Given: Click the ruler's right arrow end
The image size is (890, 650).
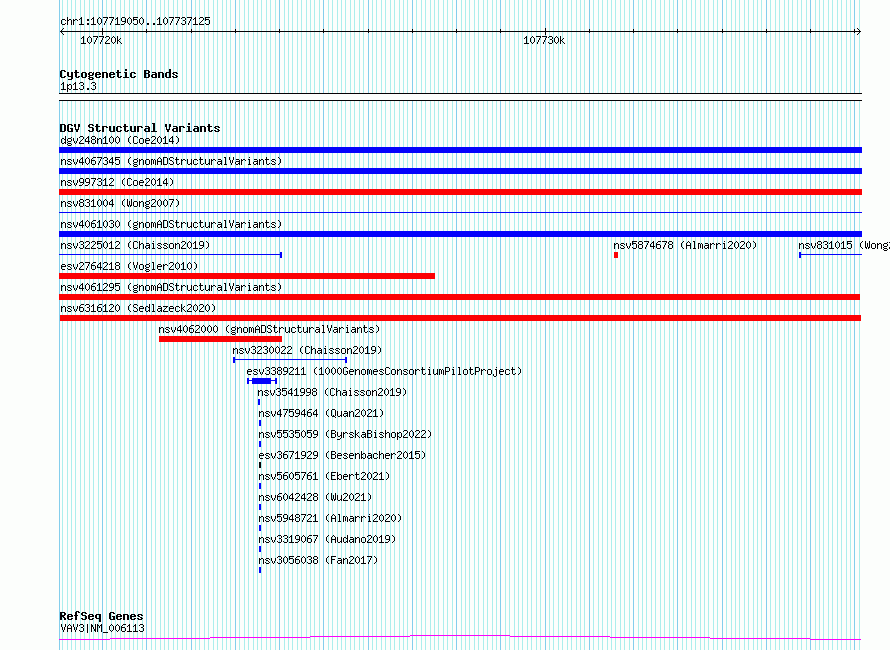Looking at the screenshot, I should [859, 32].
